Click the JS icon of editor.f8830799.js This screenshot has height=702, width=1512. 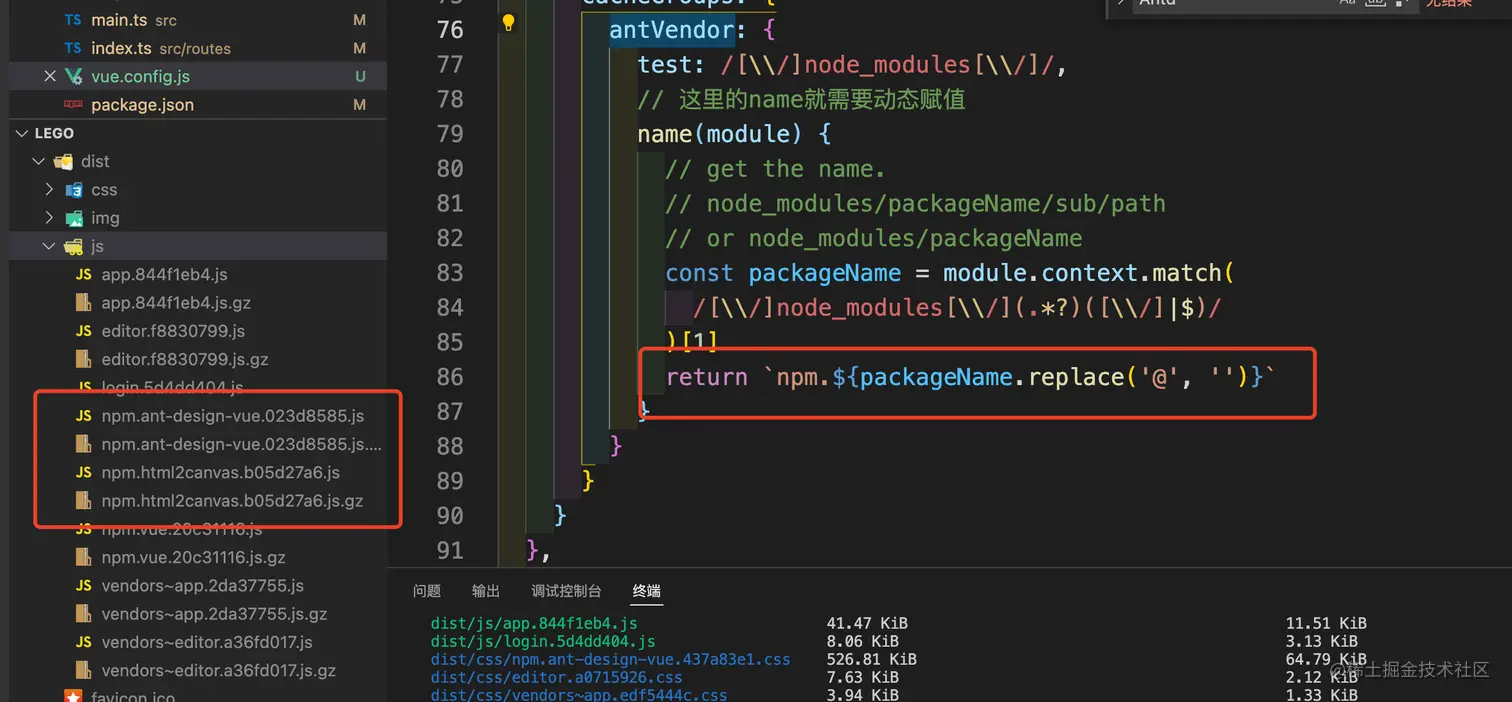[x=84, y=331]
